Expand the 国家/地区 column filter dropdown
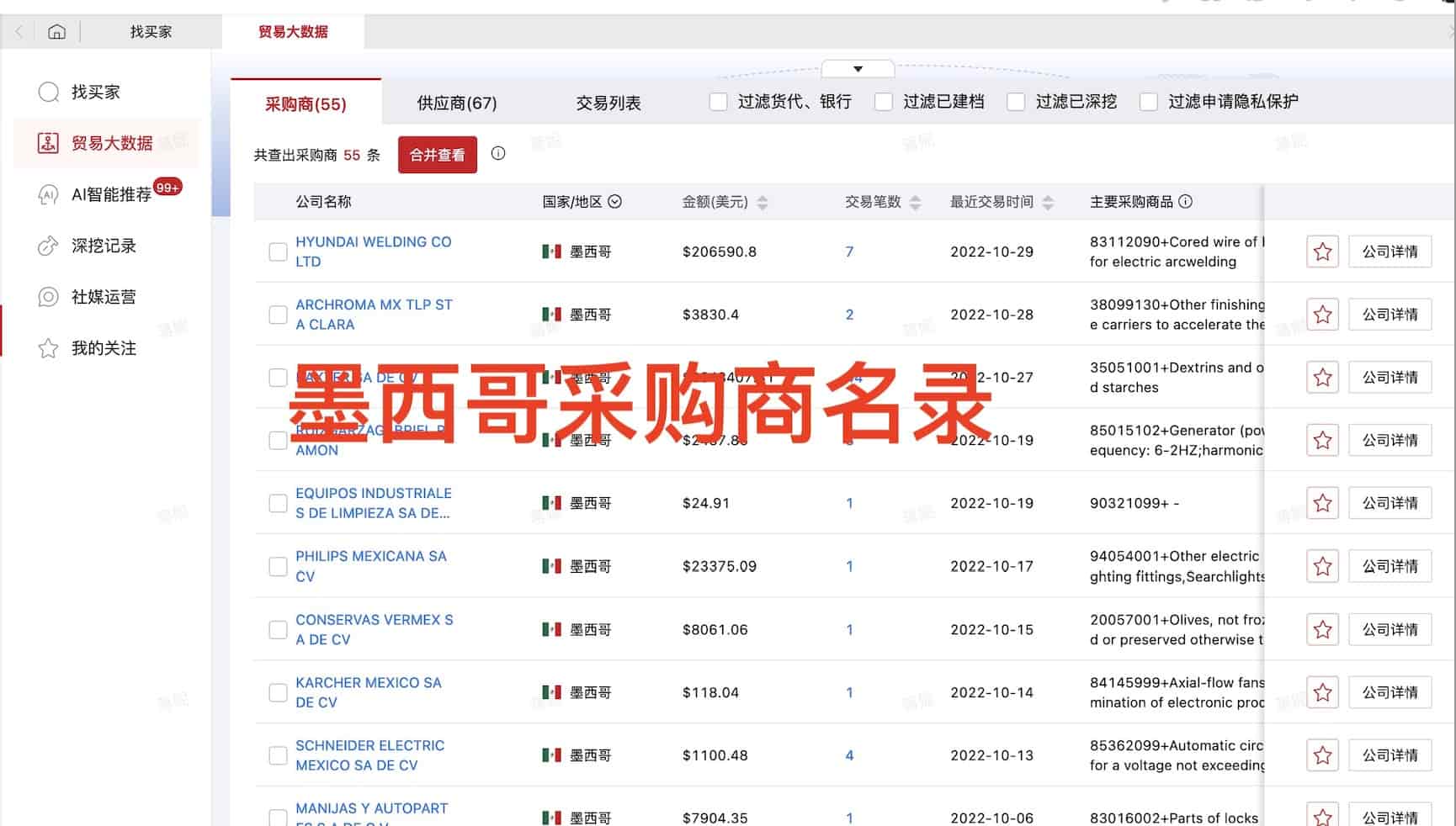Image resolution: width=1456 pixels, height=826 pixels. (614, 202)
